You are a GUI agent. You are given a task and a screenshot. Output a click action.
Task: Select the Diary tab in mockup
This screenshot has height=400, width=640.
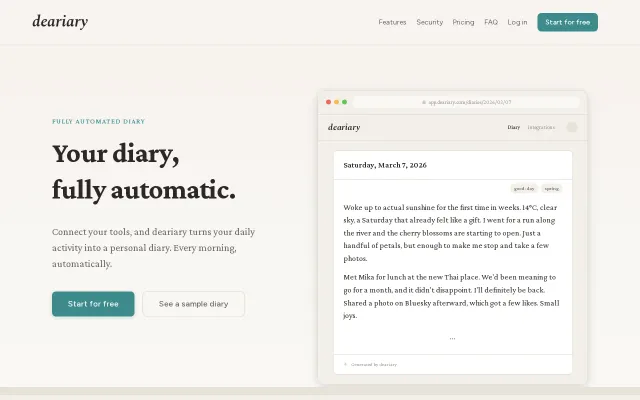[x=513, y=127]
